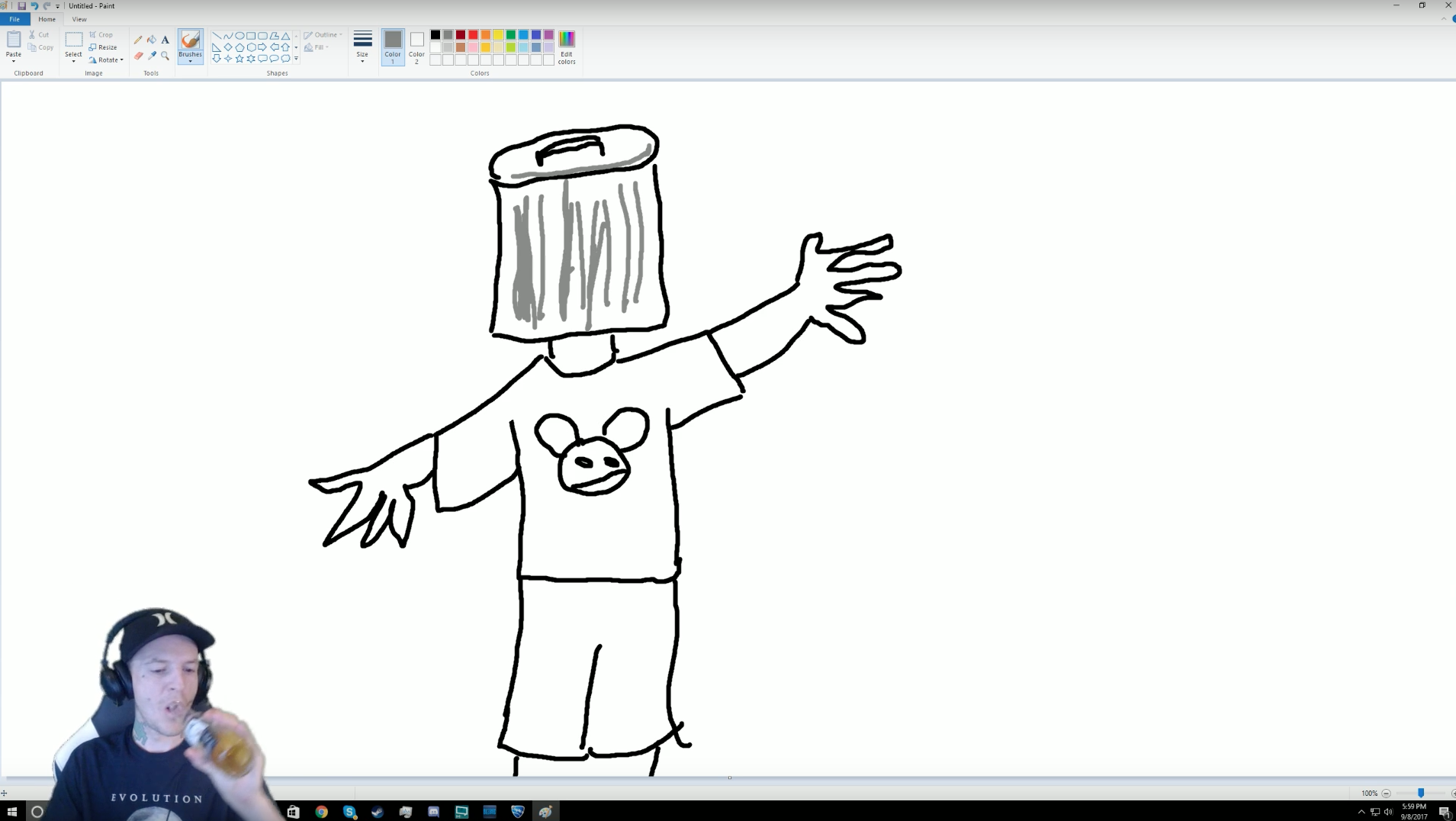Viewport: 1456px width, 821px height.
Task: Select the Color picker eyedropper tool
Action: [x=152, y=56]
